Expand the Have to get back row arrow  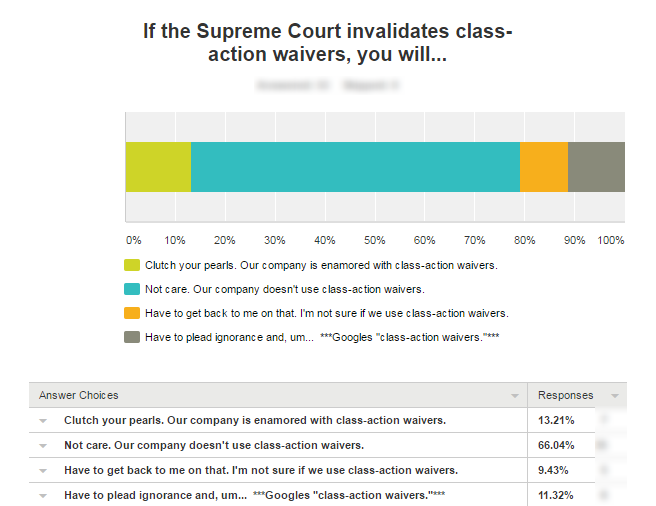(x=43, y=470)
